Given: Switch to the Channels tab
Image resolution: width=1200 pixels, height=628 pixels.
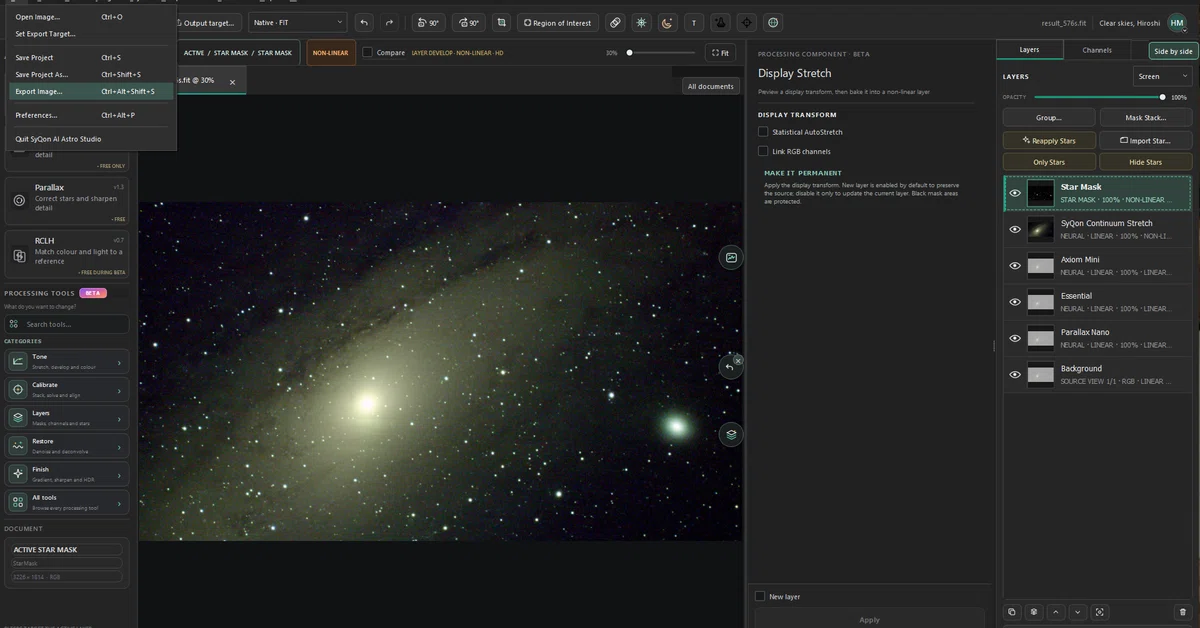Looking at the screenshot, I should 1097,50.
